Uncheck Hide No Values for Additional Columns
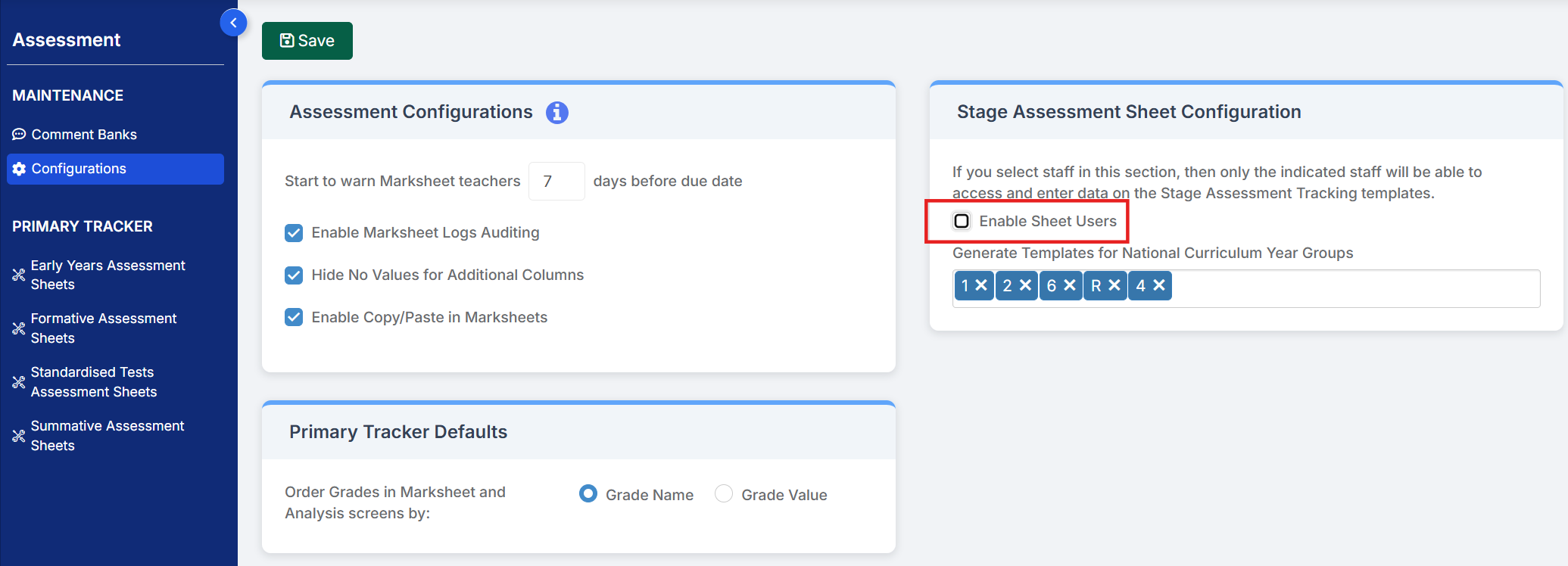This screenshot has height=566, width=1568. tap(294, 275)
